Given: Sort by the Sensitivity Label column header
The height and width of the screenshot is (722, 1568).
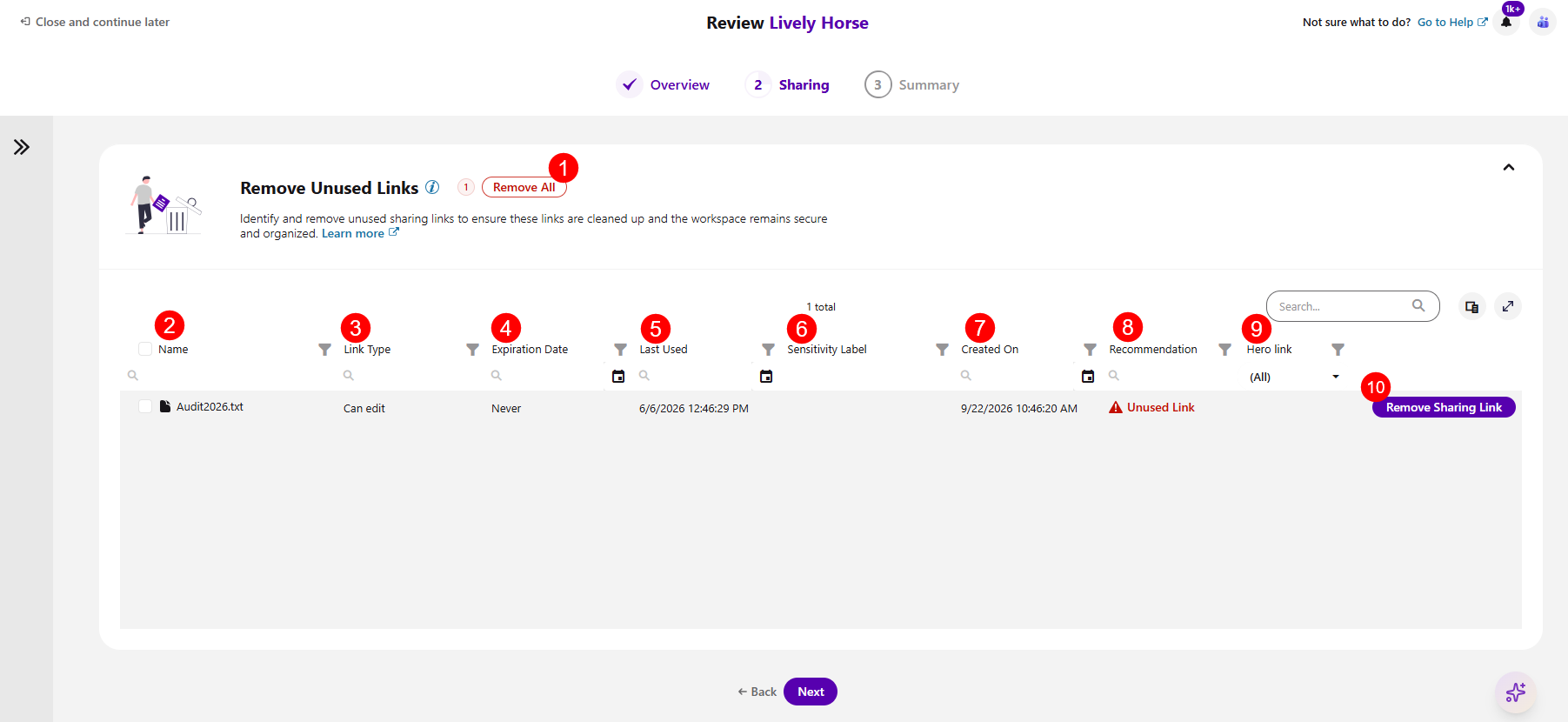Looking at the screenshot, I should pos(827,349).
